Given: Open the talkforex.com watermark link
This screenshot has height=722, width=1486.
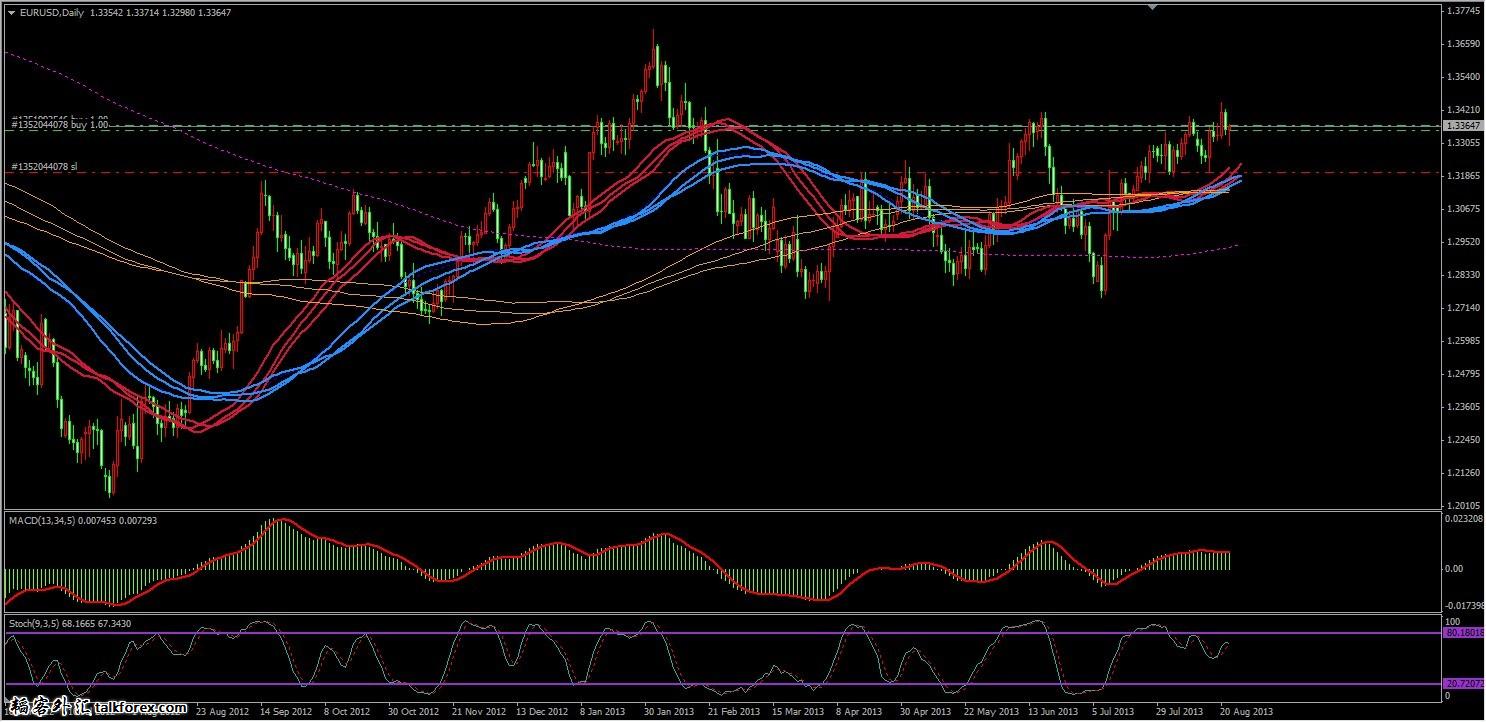Looking at the screenshot, I should (x=97, y=709).
